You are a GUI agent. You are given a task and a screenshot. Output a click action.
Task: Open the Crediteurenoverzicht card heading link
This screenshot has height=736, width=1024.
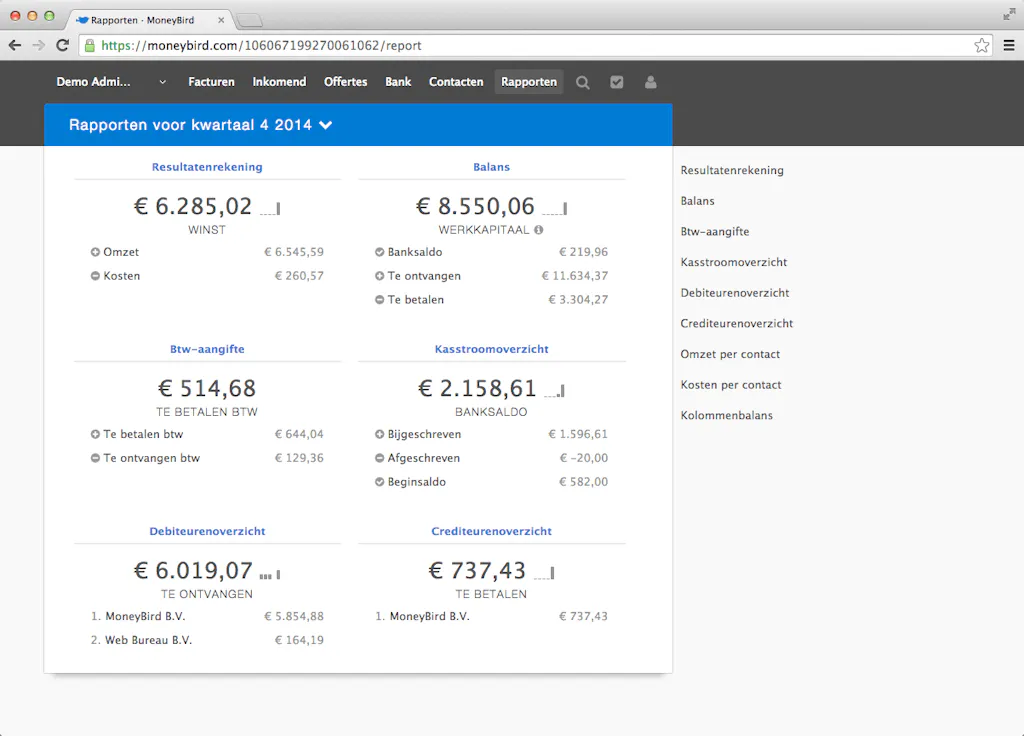[x=491, y=532]
